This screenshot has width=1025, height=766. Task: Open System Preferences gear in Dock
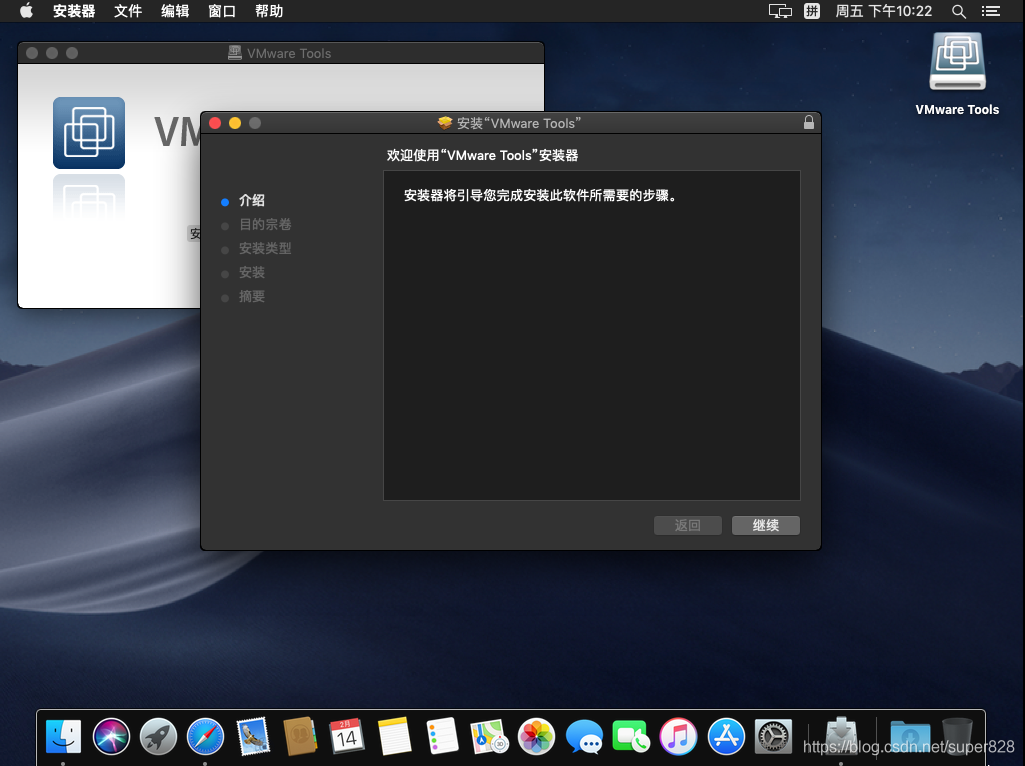pos(773,737)
